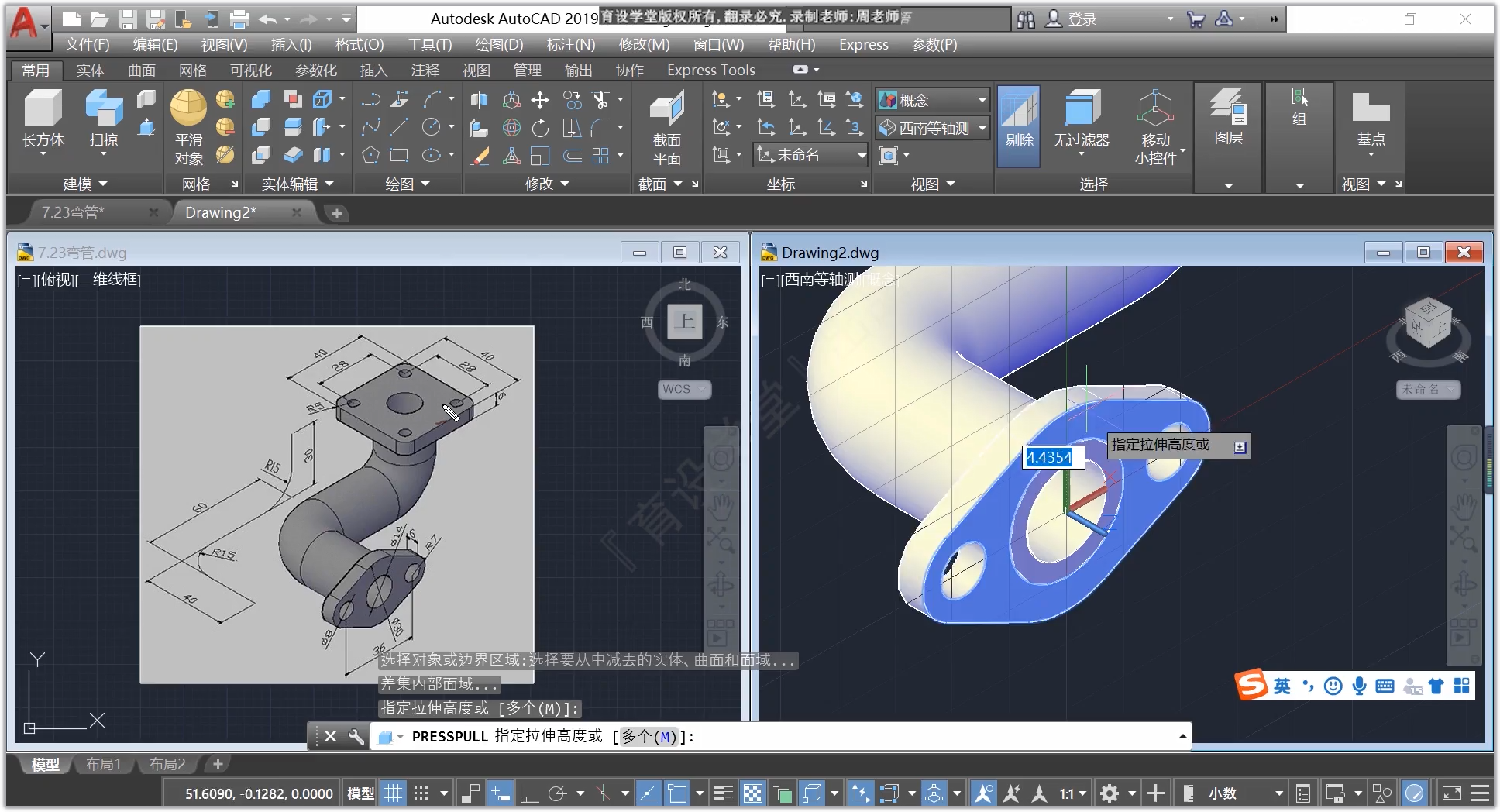The width and height of the screenshot is (1500, 812).
Task: Click the 上 face of left ViewCube
Action: 685,321
